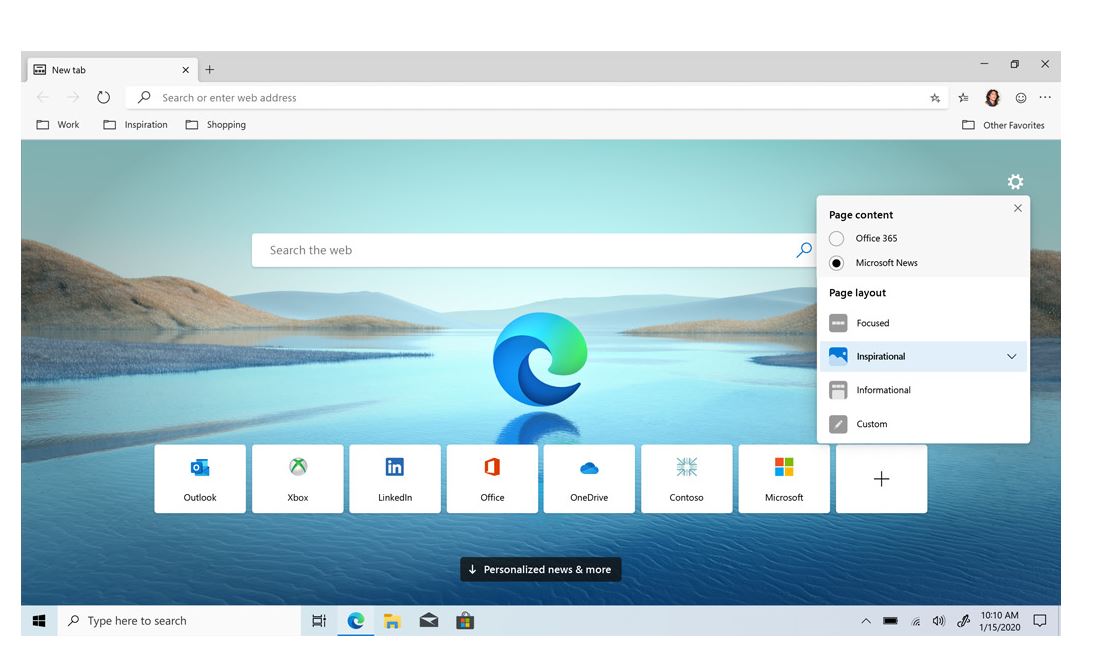Select the Office 365 radio button
Screen dimensions: 1098x665
[836, 239]
